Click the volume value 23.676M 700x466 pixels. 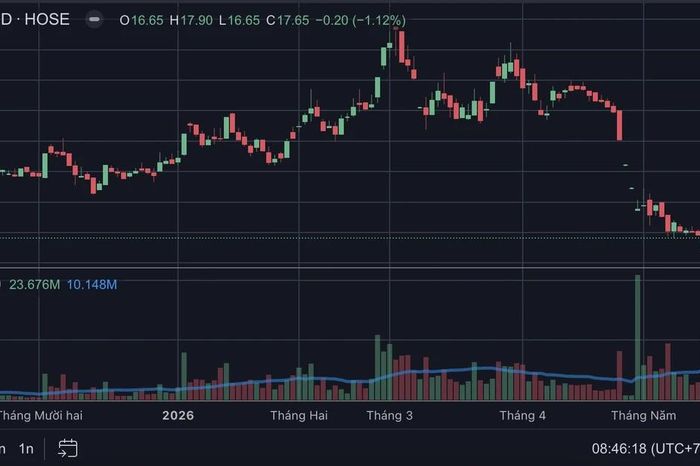[34, 284]
